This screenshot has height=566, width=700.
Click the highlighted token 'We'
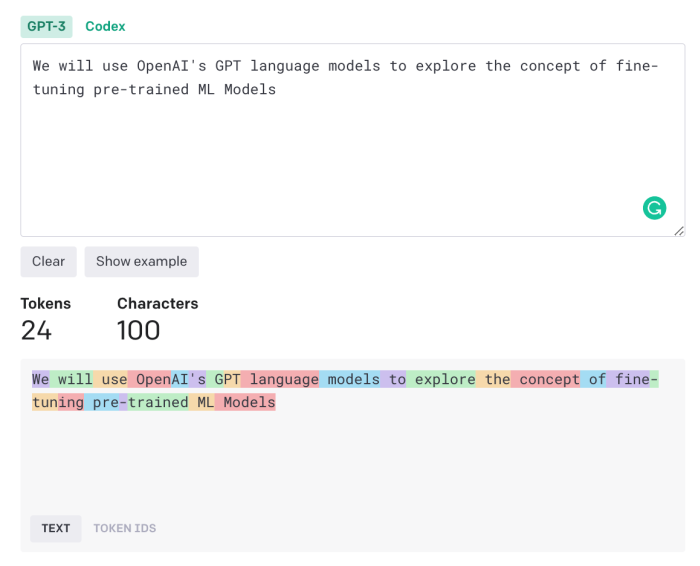click(x=41, y=379)
